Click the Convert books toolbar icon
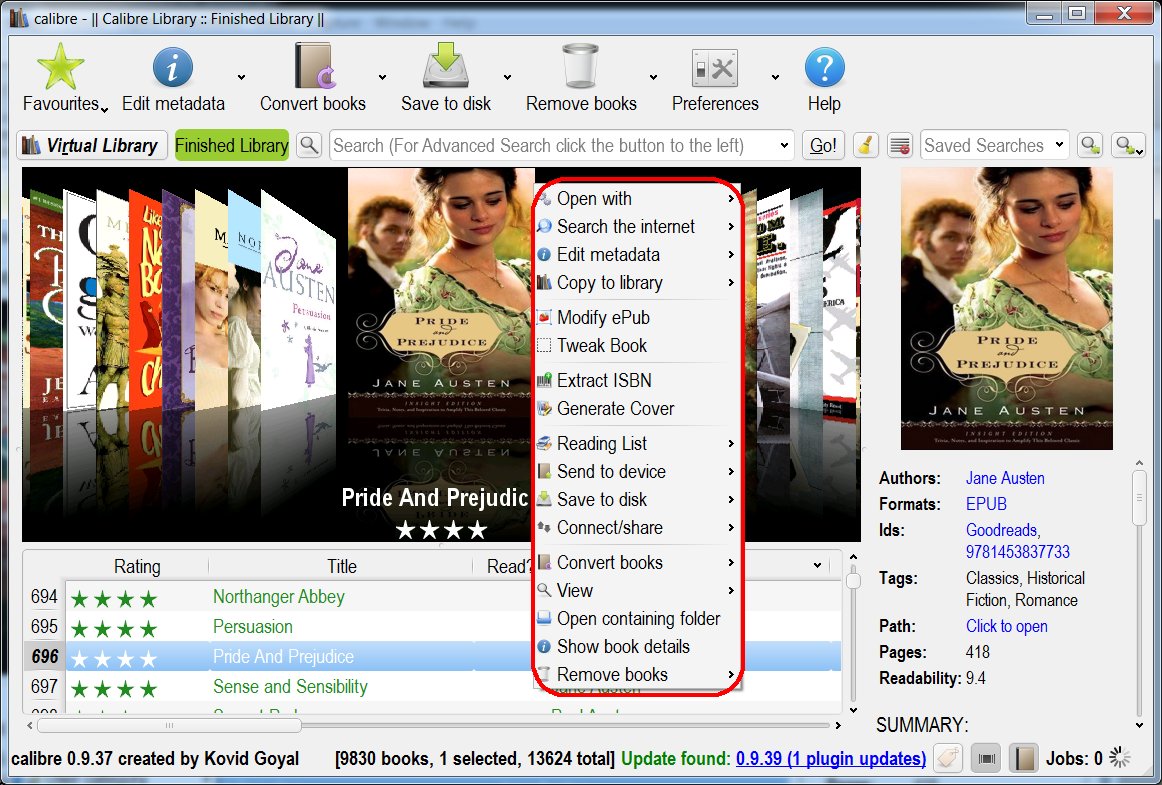This screenshot has height=785, width=1162. [x=314, y=67]
